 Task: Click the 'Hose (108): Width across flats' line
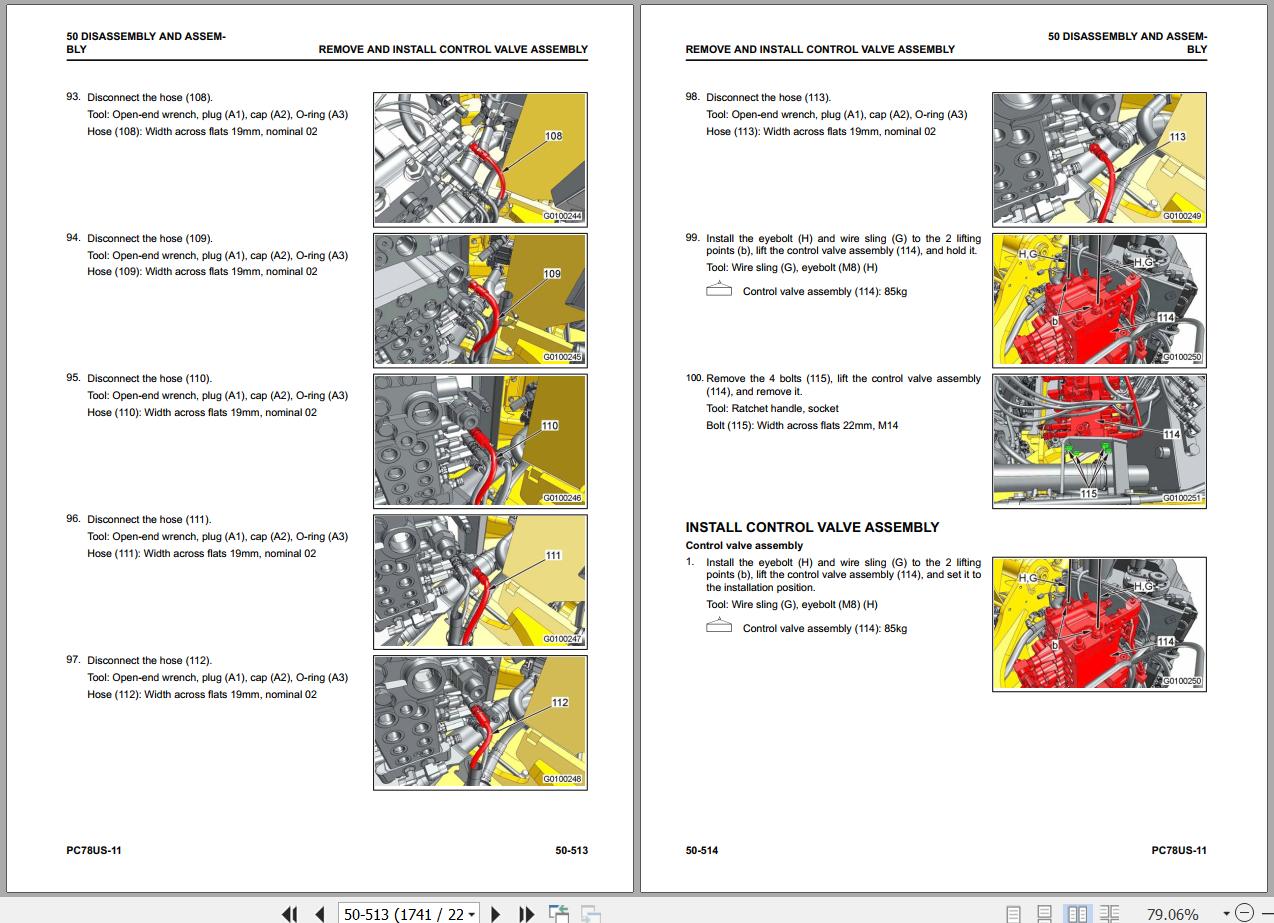click(202, 131)
